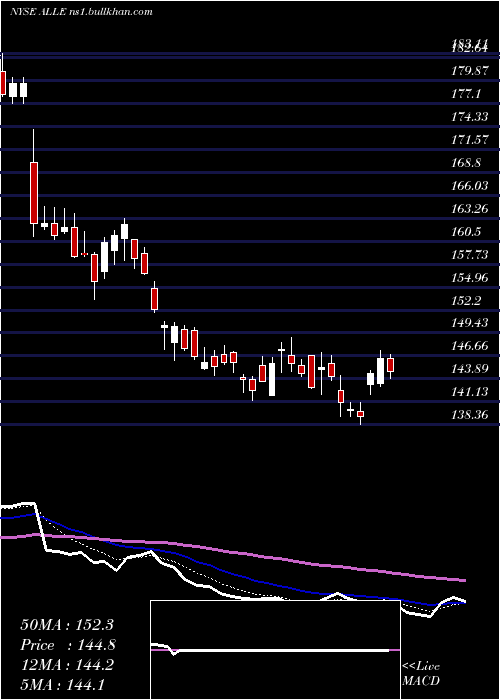Click the NYSE ALLE chart title text

coord(81,12)
